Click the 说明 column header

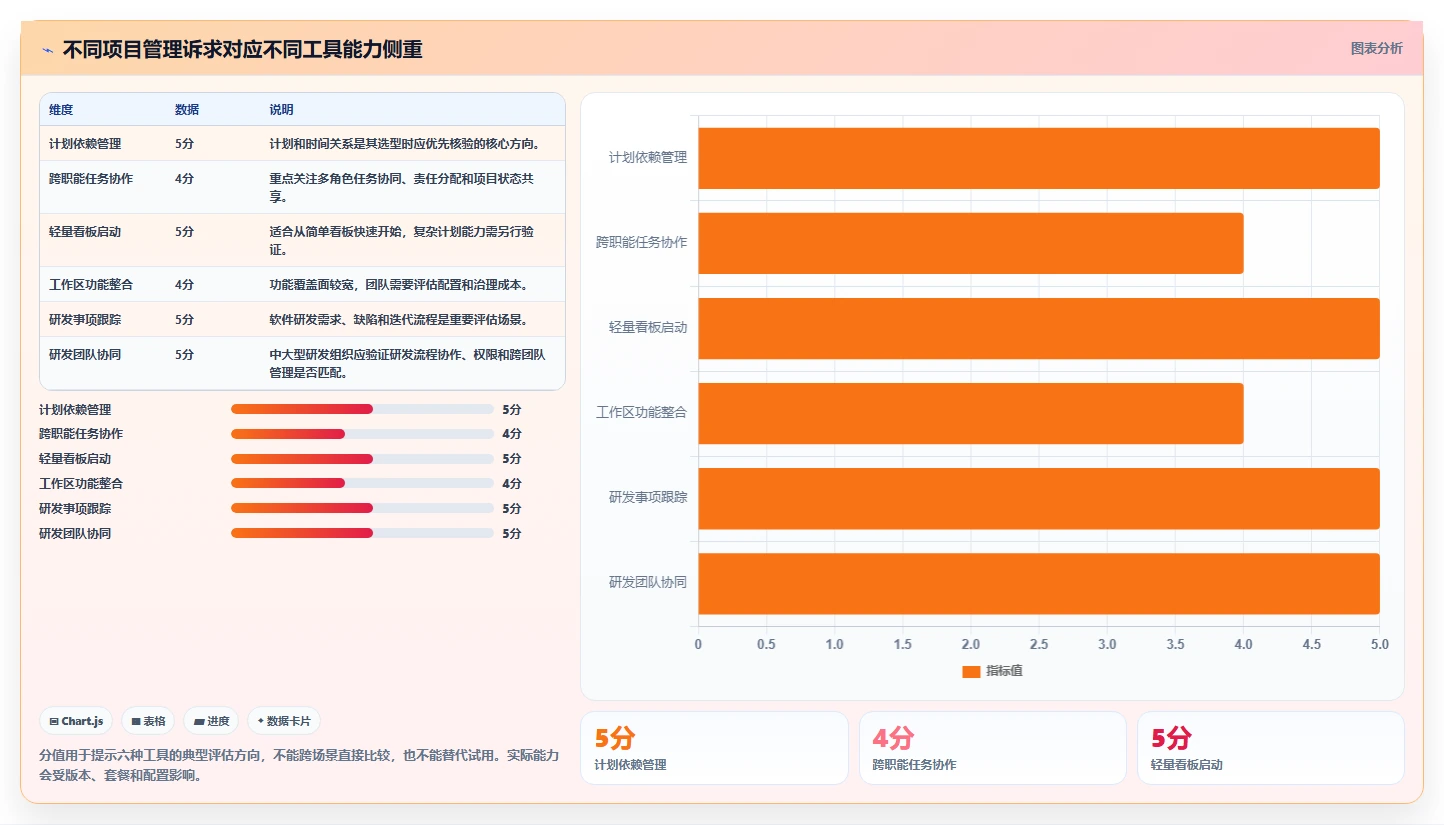[x=281, y=110]
